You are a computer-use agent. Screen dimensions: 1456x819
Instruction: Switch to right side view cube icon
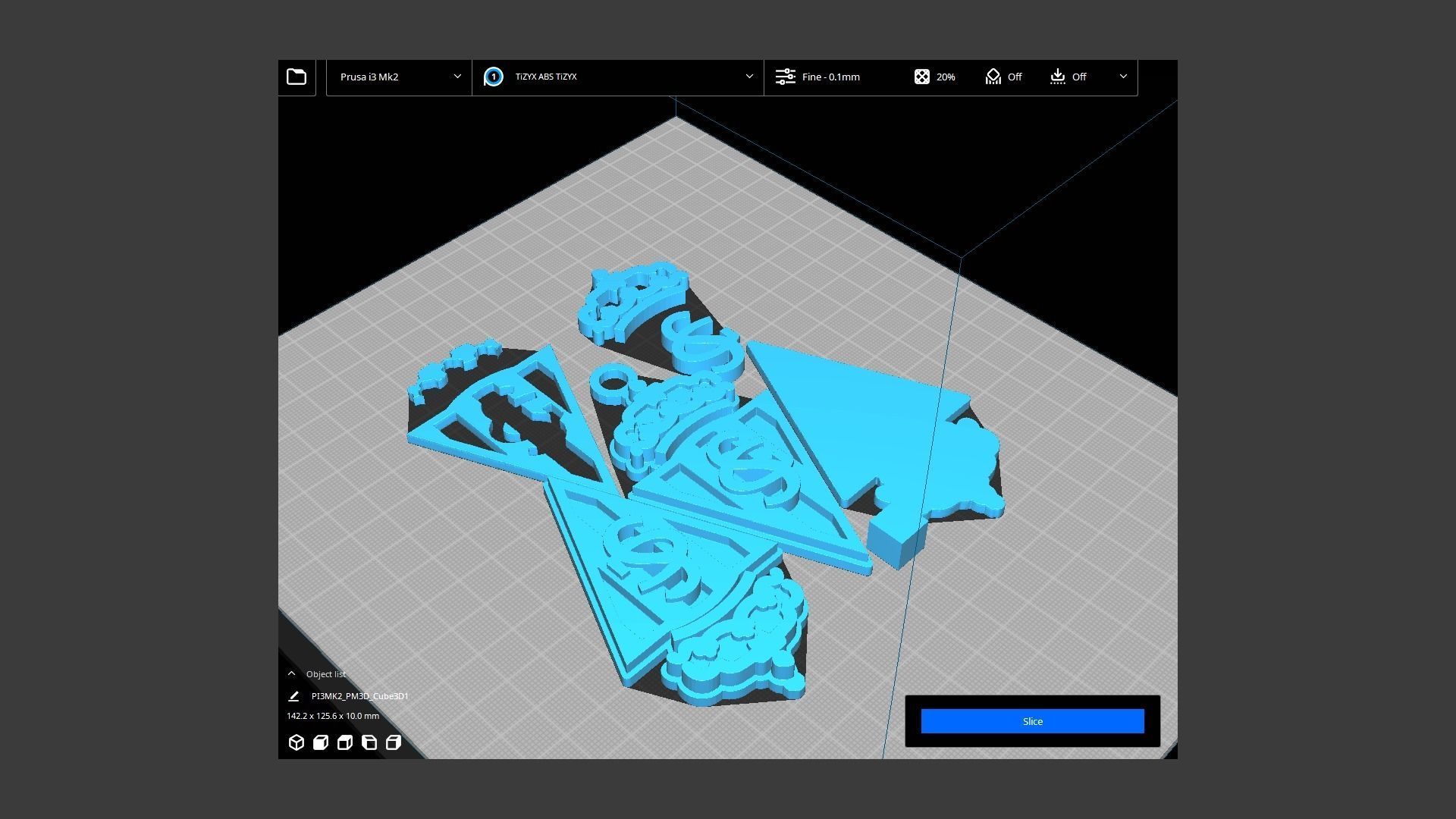point(394,742)
